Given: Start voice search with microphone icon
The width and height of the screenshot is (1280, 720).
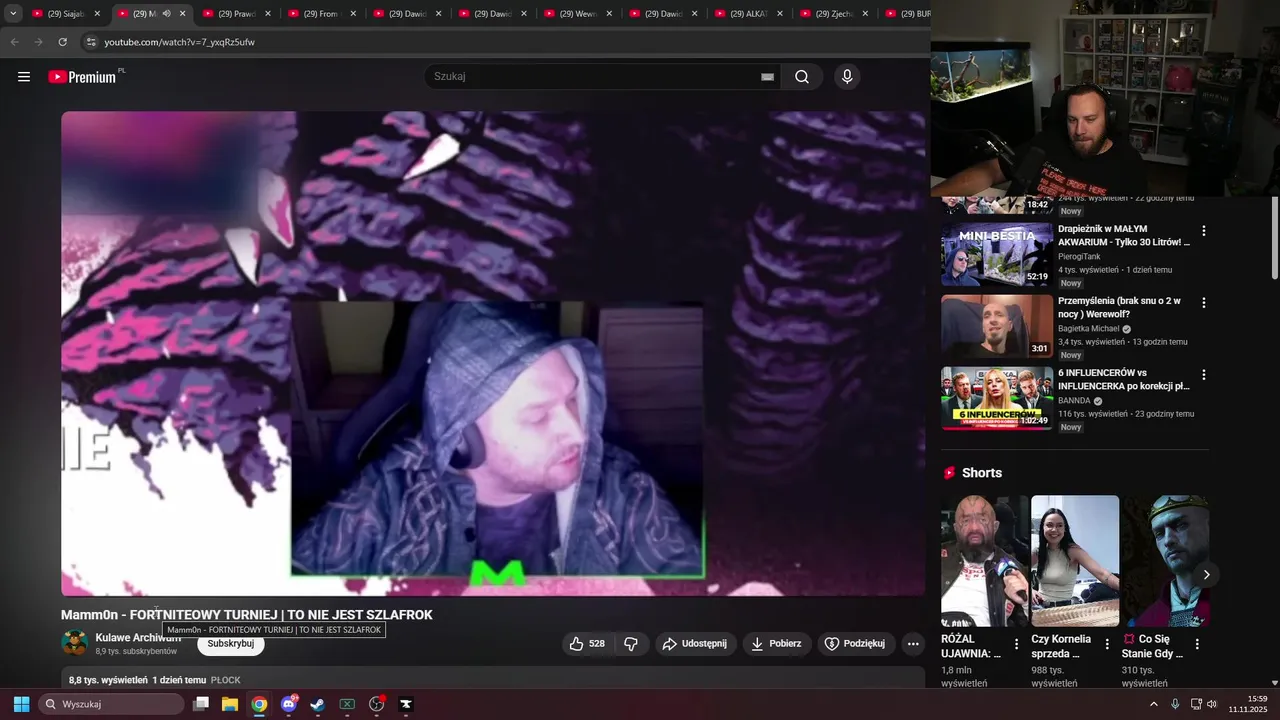Looking at the screenshot, I should [x=847, y=77].
